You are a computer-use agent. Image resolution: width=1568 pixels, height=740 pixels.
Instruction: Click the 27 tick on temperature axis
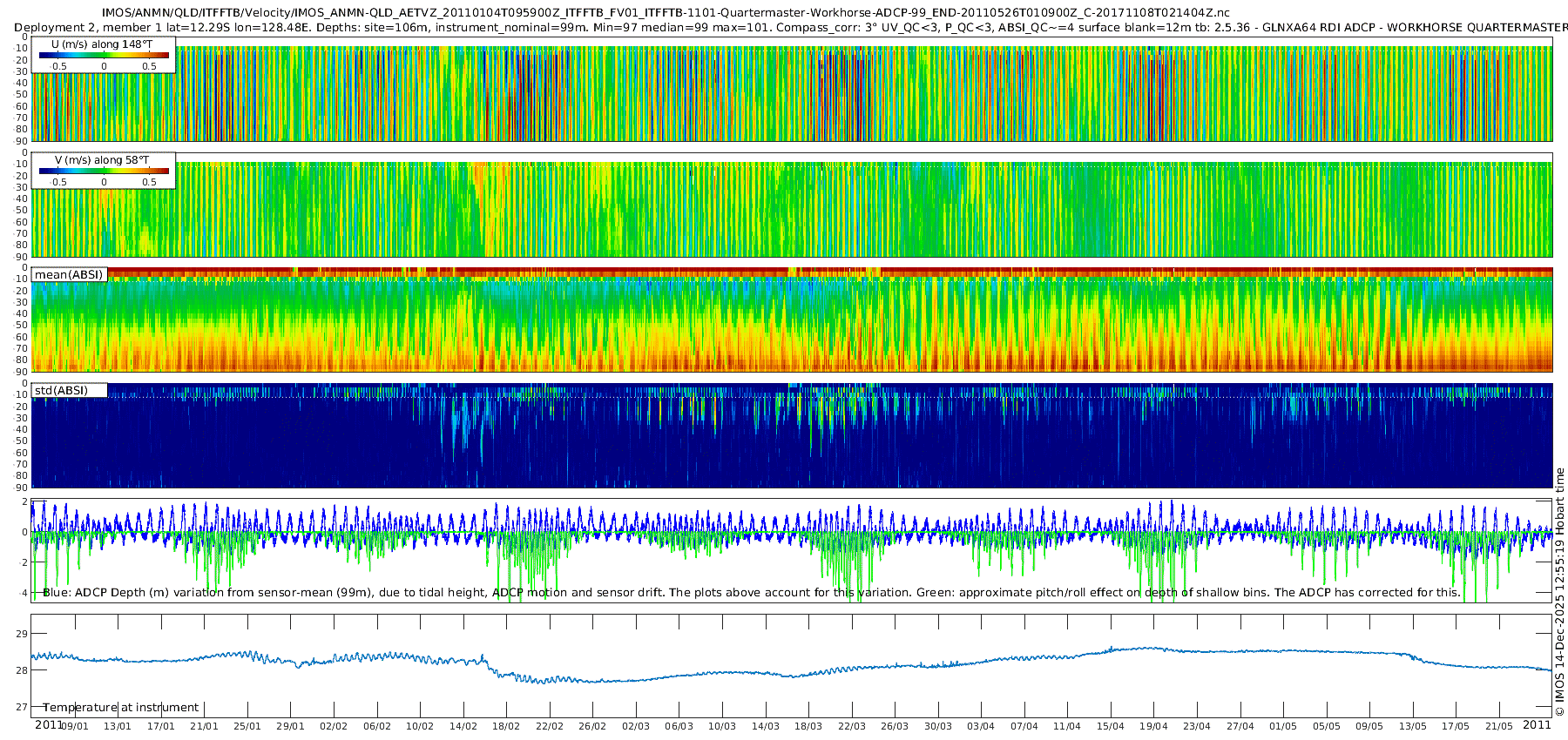click(22, 708)
